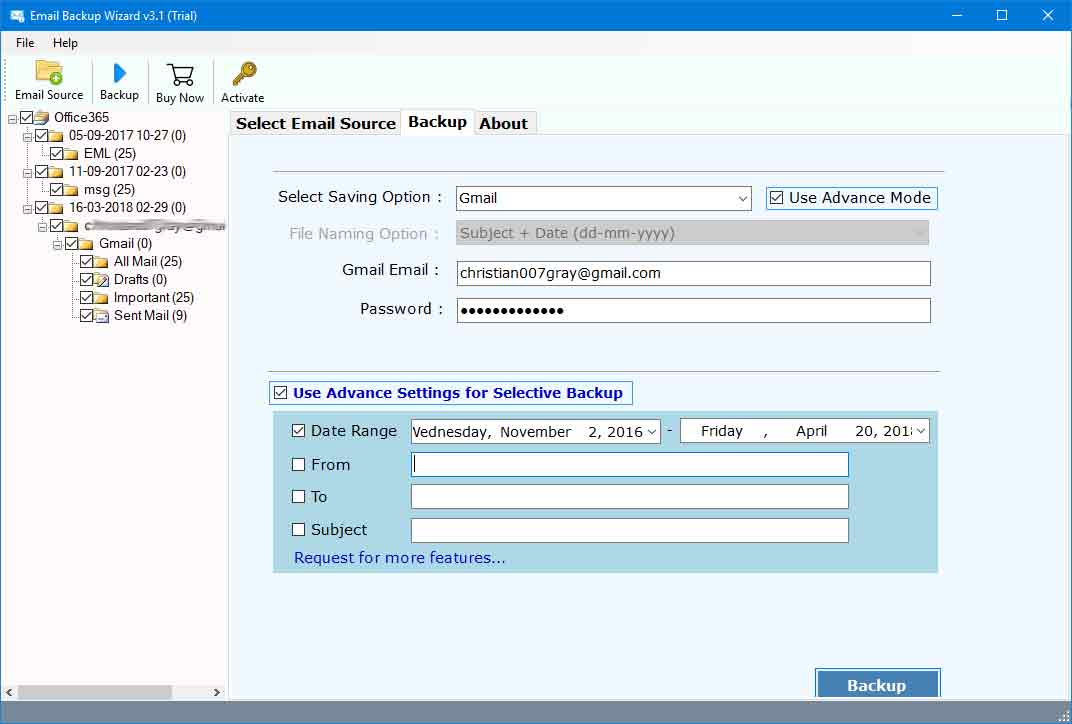This screenshot has width=1072, height=724.
Task: Switch to Select Email Source tab
Action: (316, 124)
